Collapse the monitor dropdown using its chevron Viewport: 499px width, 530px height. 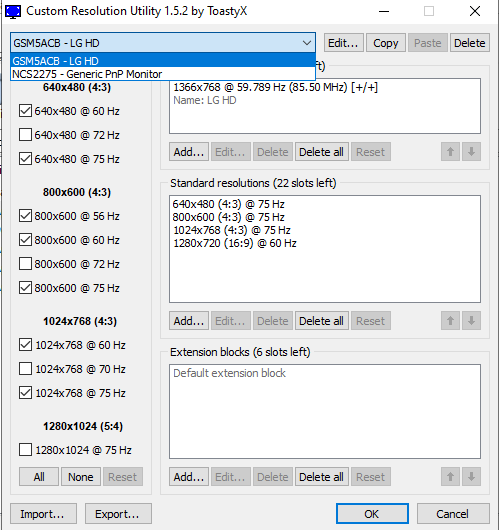tap(307, 43)
